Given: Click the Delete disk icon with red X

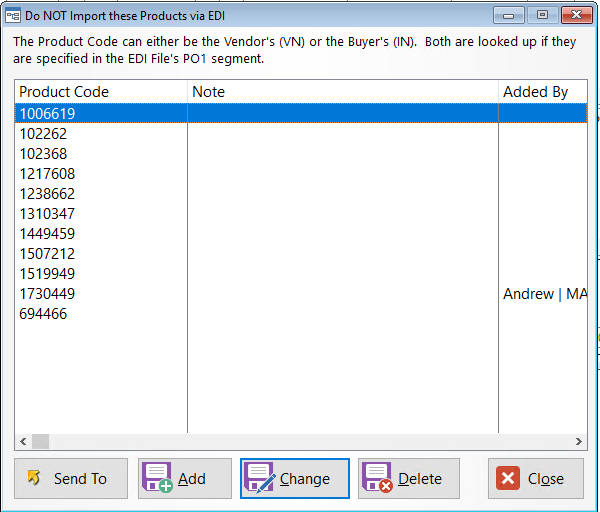Looking at the screenshot, I should coord(377,478).
